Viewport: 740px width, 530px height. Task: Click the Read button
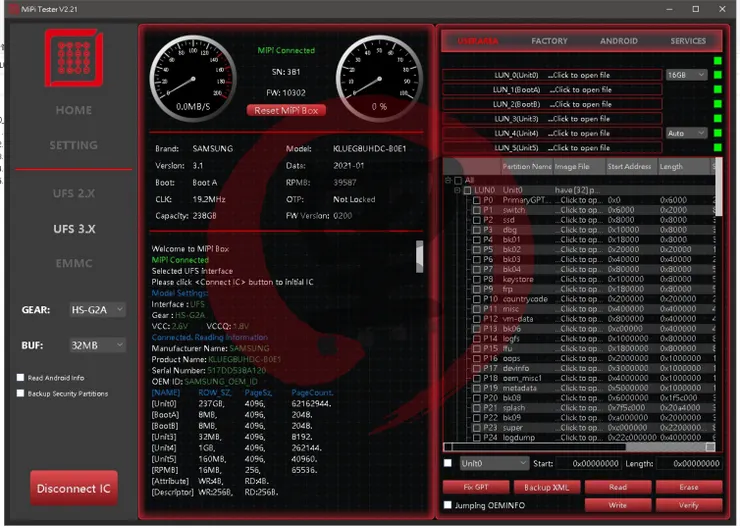click(618, 487)
